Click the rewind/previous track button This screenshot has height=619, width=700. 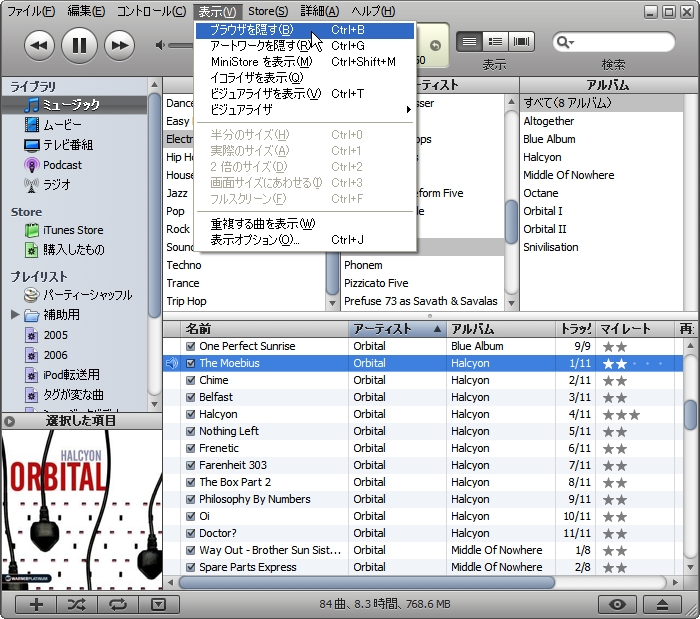coord(39,46)
